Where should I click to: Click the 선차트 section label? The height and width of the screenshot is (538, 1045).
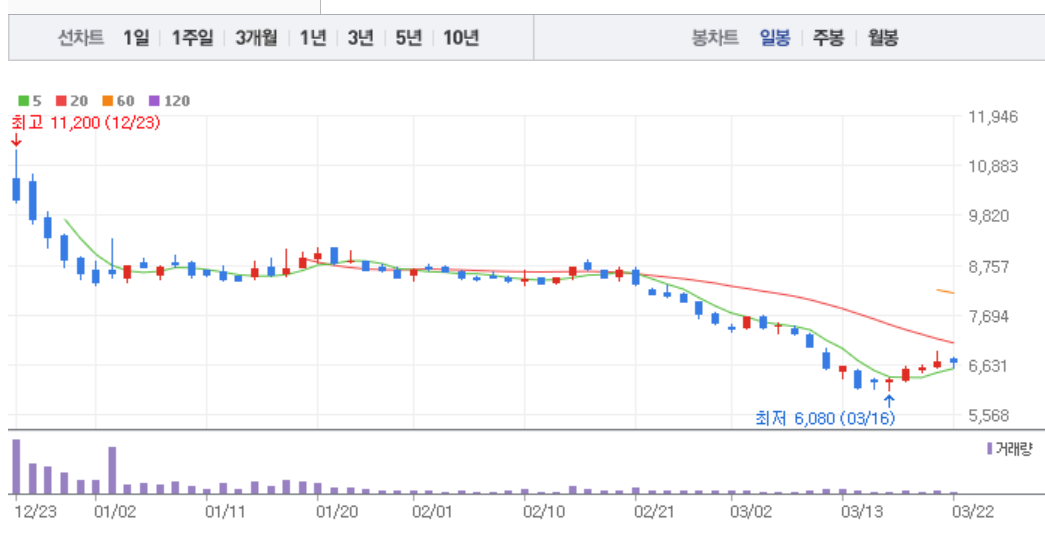81,38
